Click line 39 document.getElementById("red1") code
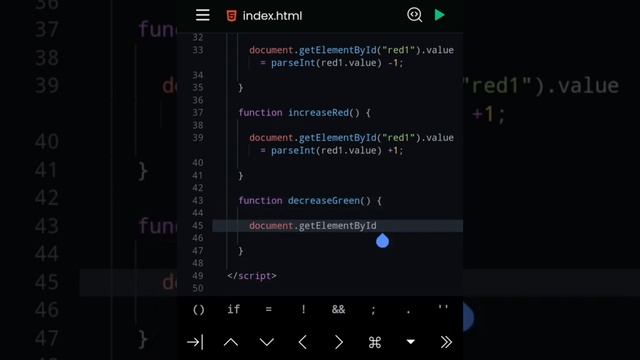Screen dimensions: 640x360 click(335, 138)
